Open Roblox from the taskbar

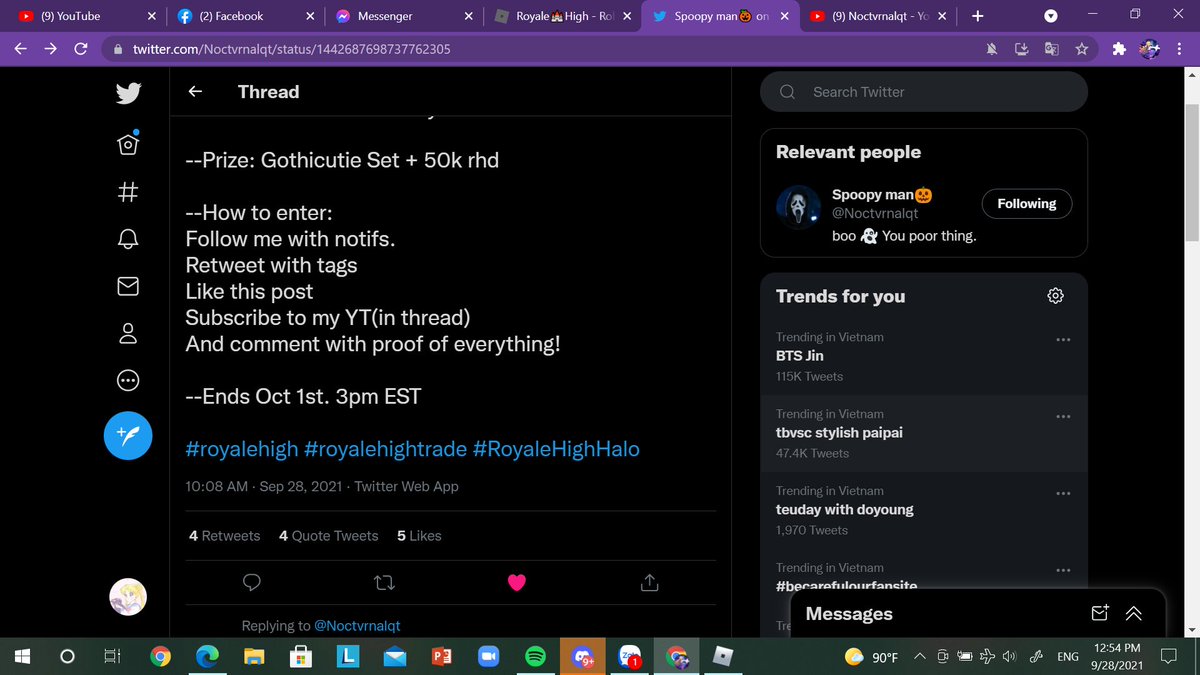722,656
